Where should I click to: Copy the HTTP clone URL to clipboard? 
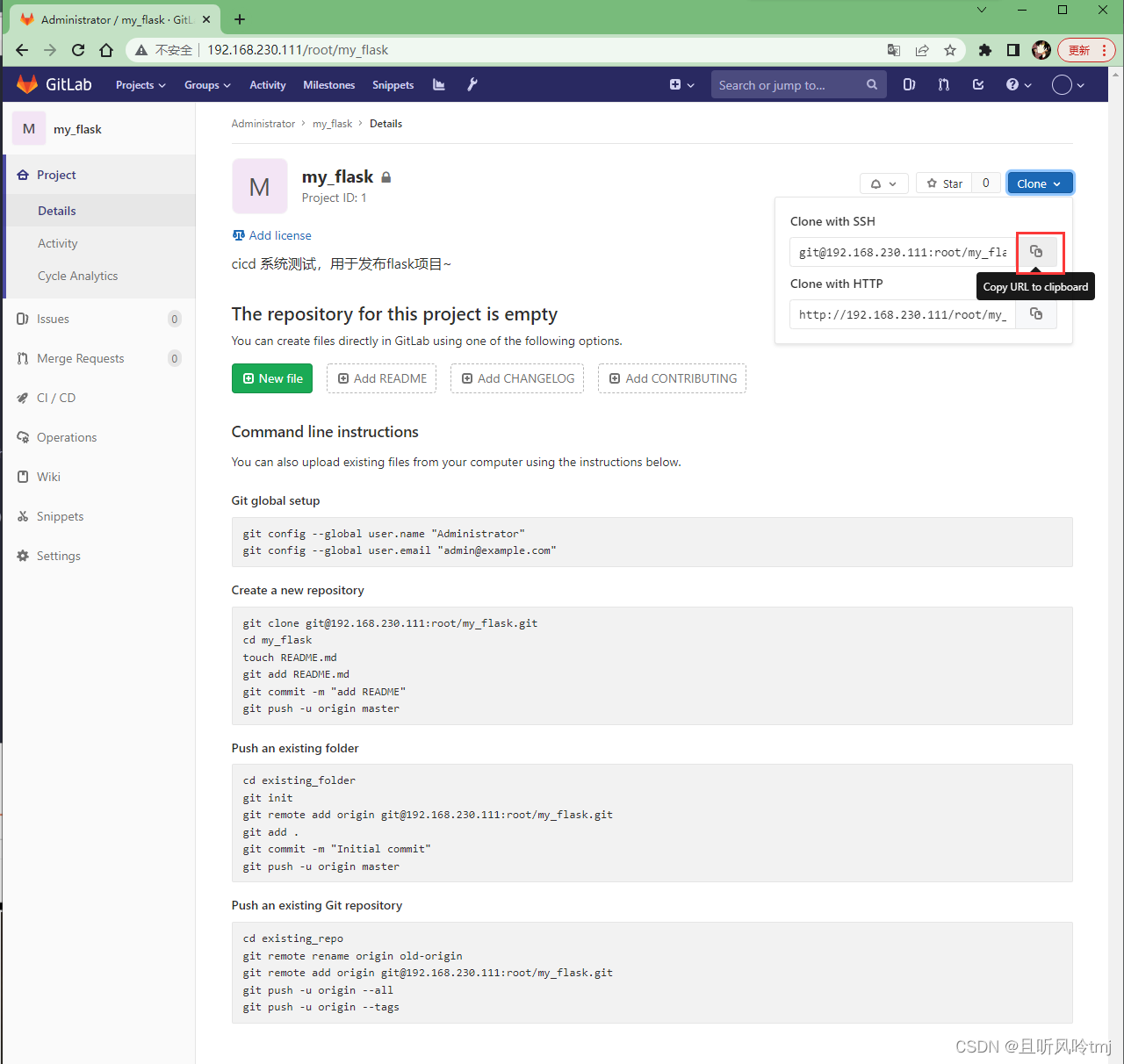1036,314
